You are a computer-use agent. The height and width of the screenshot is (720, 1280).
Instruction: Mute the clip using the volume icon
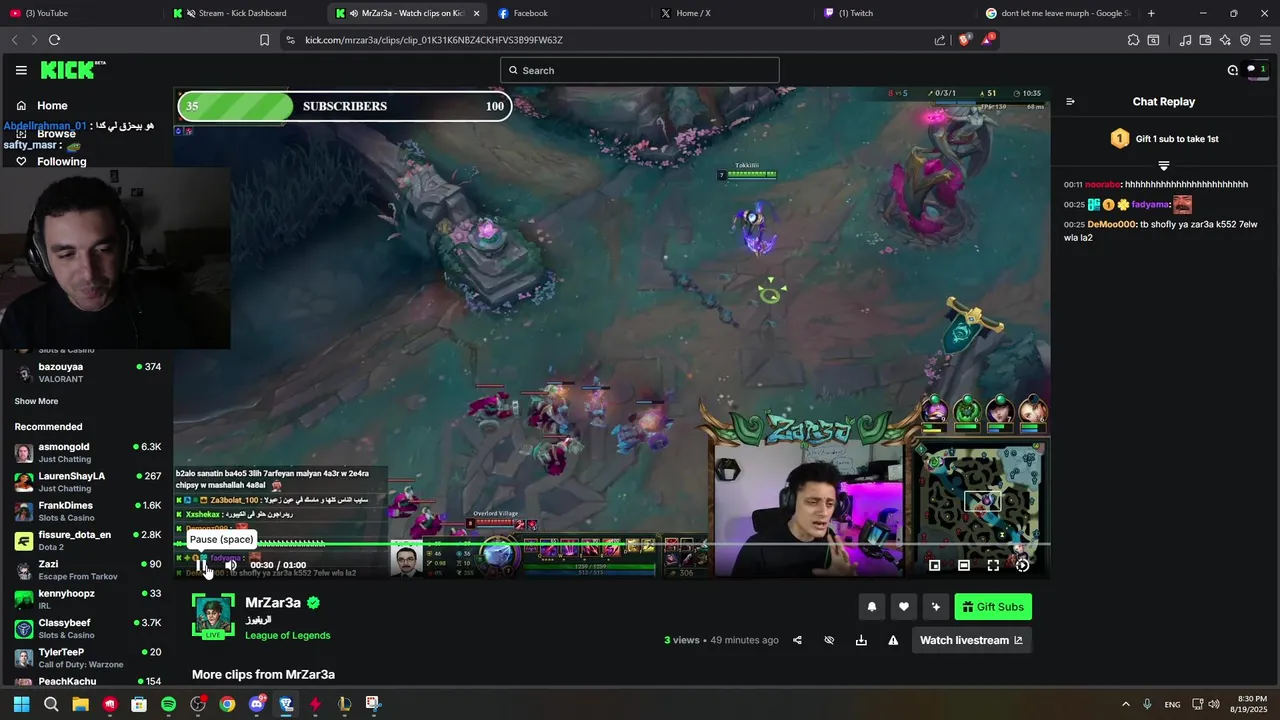pos(230,565)
